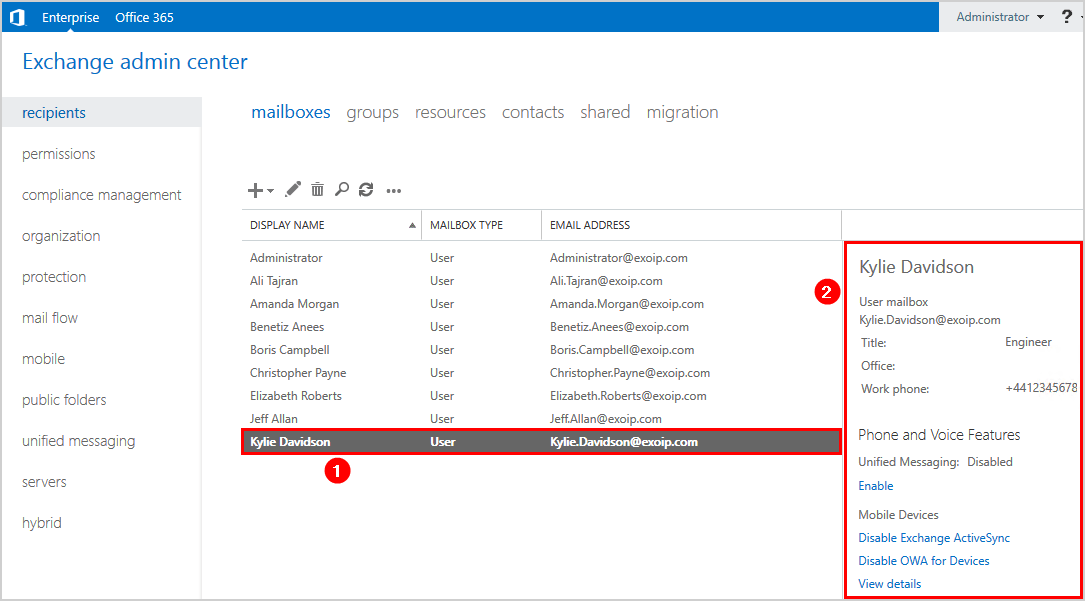This screenshot has height=601, width=1085.
Task: Delete the selected mailbox via trash icon
Action: [x=317, y=189]
